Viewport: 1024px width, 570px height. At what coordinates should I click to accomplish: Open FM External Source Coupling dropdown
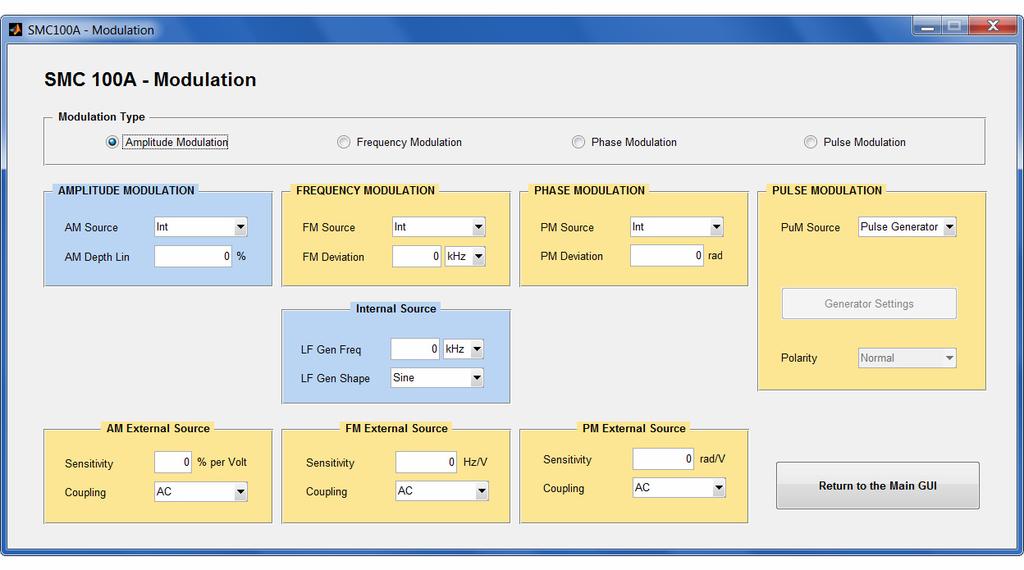coord(442,491)
